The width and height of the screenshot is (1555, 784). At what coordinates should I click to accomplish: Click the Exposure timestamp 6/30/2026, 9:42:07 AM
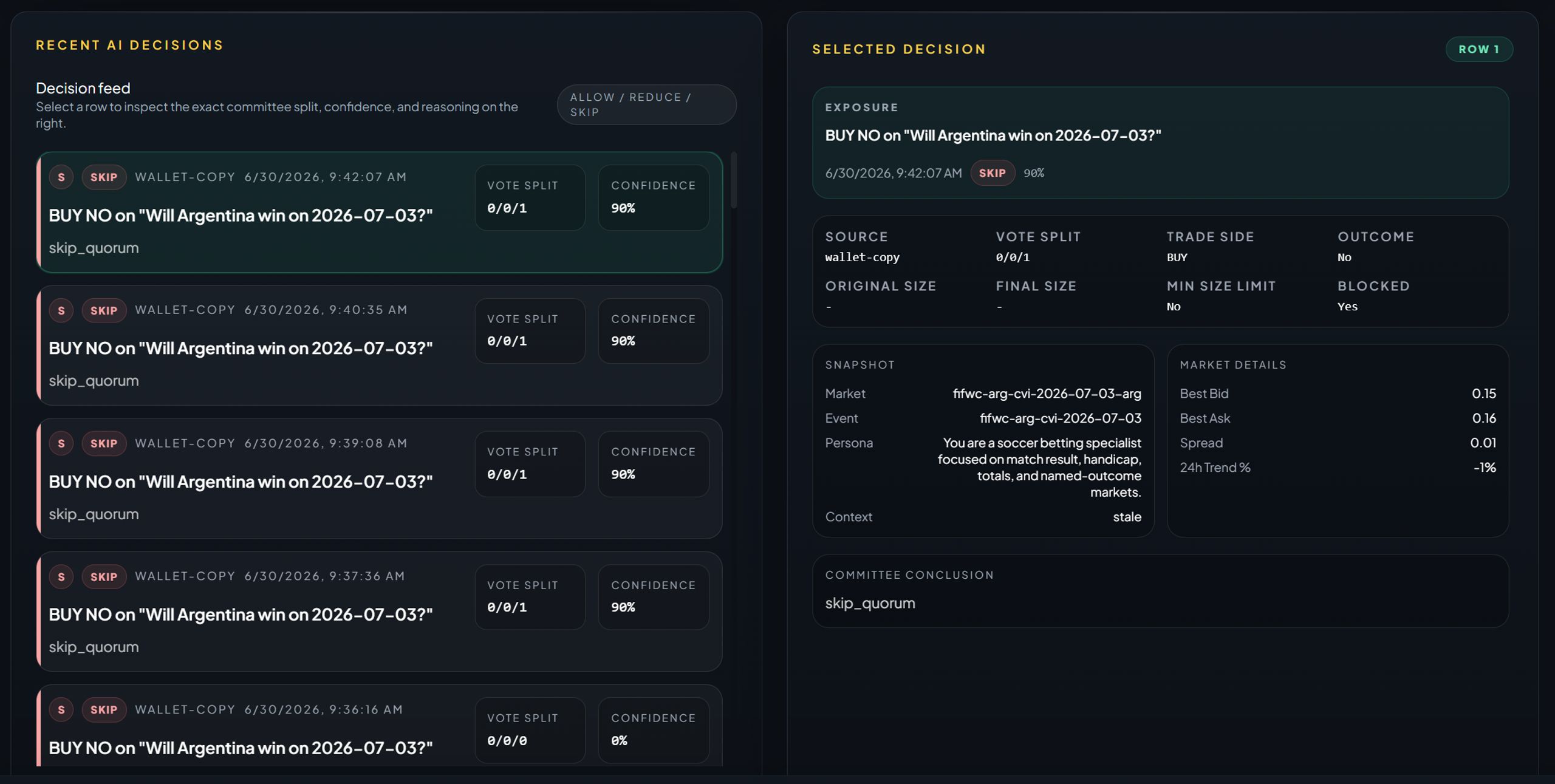click(x=893, y=173)
